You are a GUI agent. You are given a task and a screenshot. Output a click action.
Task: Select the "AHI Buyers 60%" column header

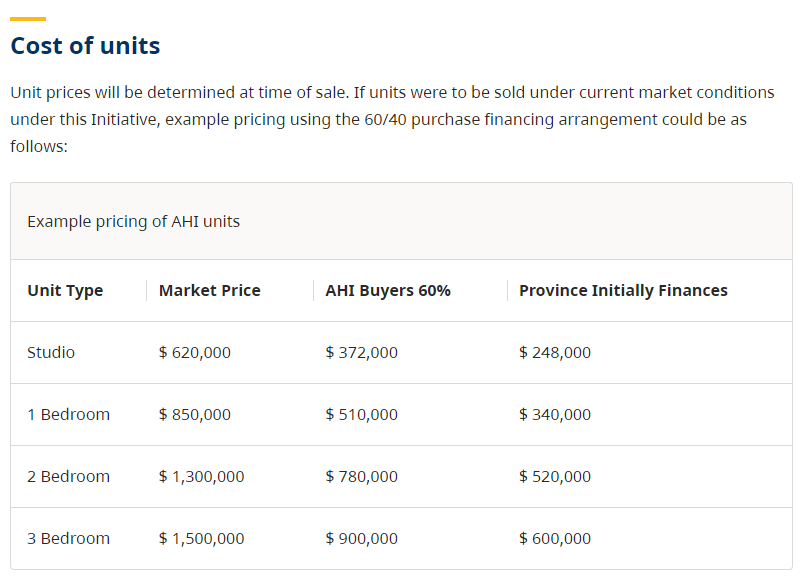click(x=388, y=291)
